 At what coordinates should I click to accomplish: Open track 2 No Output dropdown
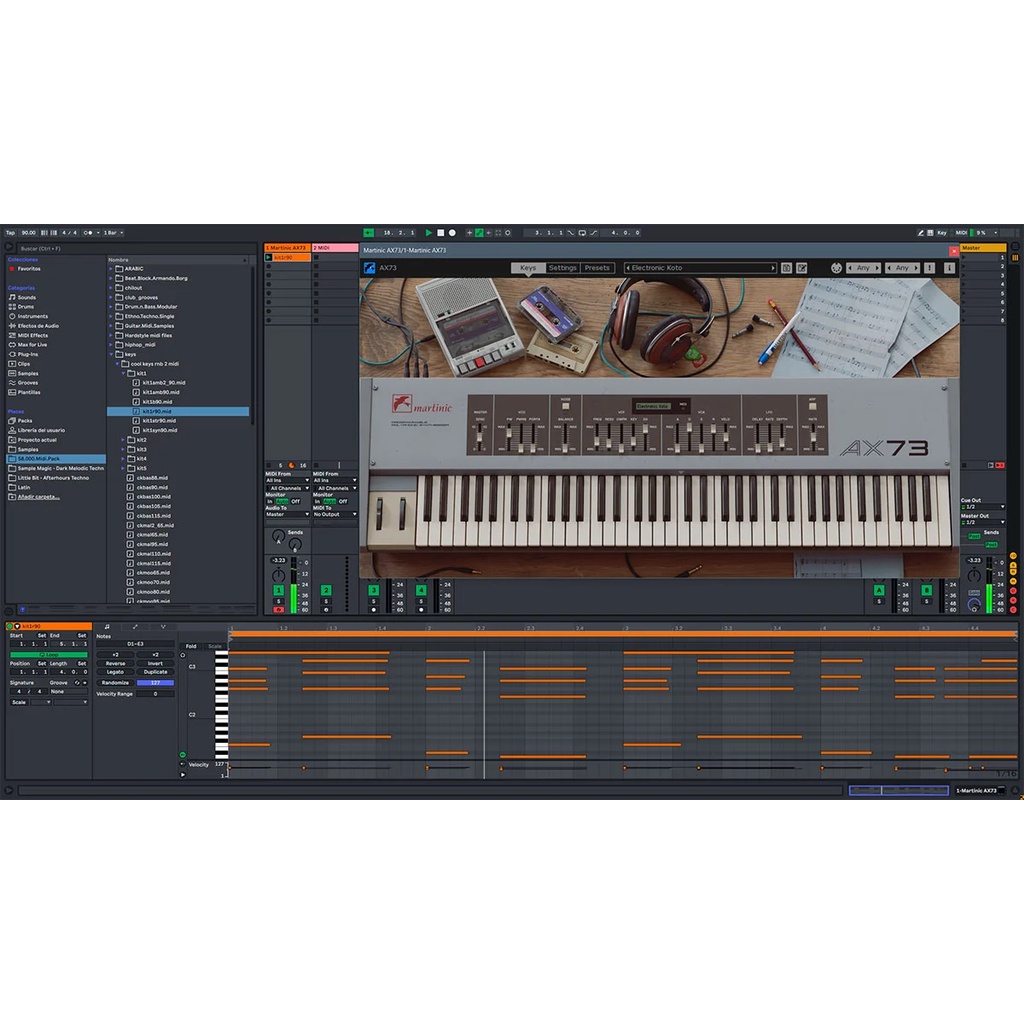coord(335,515)
